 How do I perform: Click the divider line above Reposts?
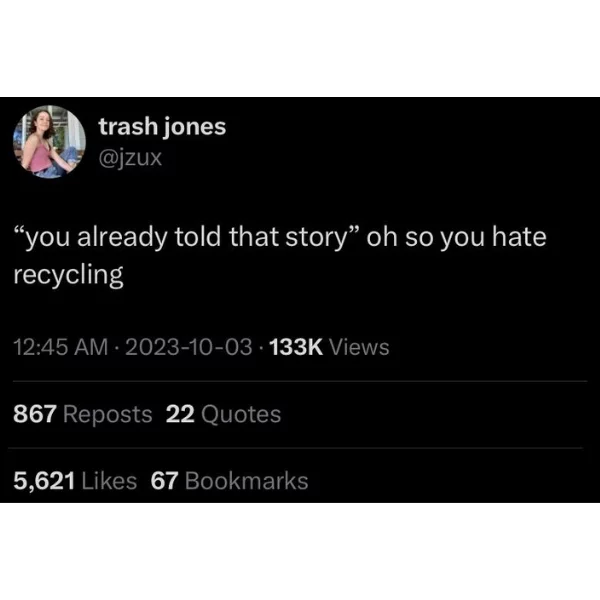[300, 381]
